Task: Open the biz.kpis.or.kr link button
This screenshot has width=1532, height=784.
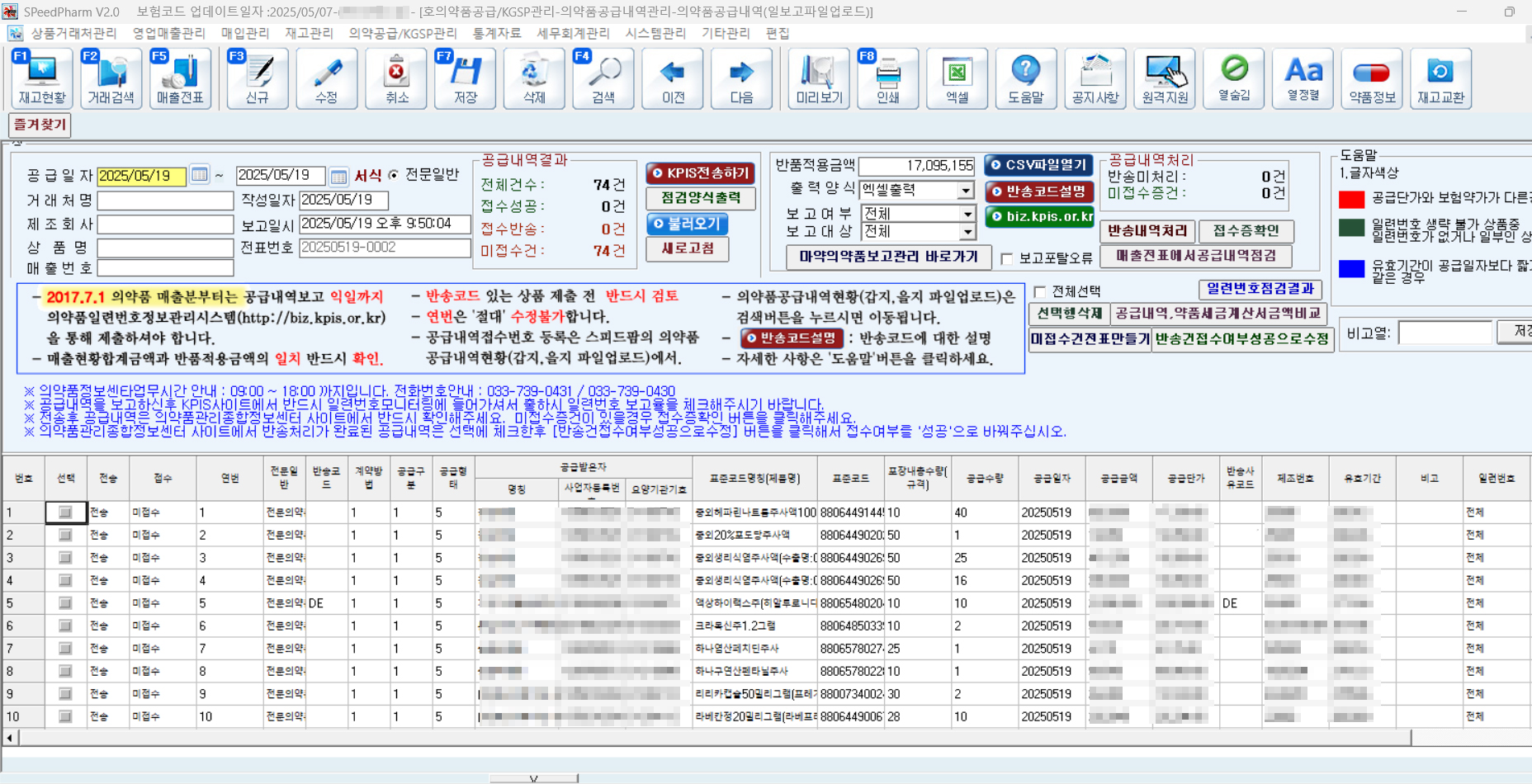Action: point(1040,216)
